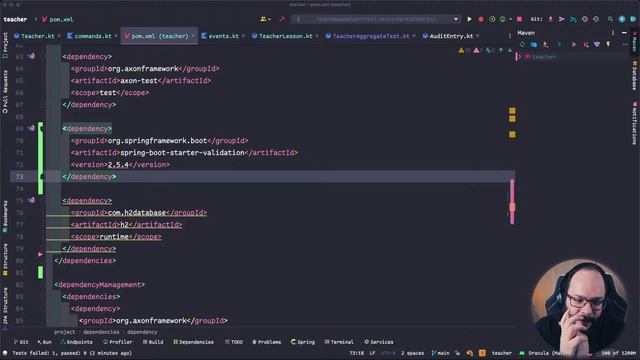Click Maven generate sources folder icon
This screenshot has height=360, width=640.
(x=534, y=44)
